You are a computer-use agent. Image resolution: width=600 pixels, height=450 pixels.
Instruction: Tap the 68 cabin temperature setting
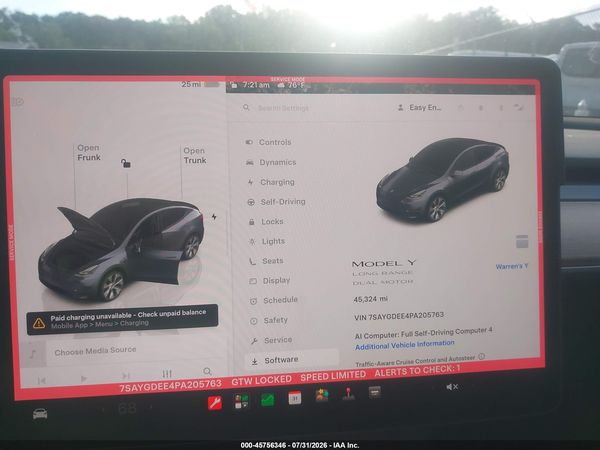tap(127, 409)
